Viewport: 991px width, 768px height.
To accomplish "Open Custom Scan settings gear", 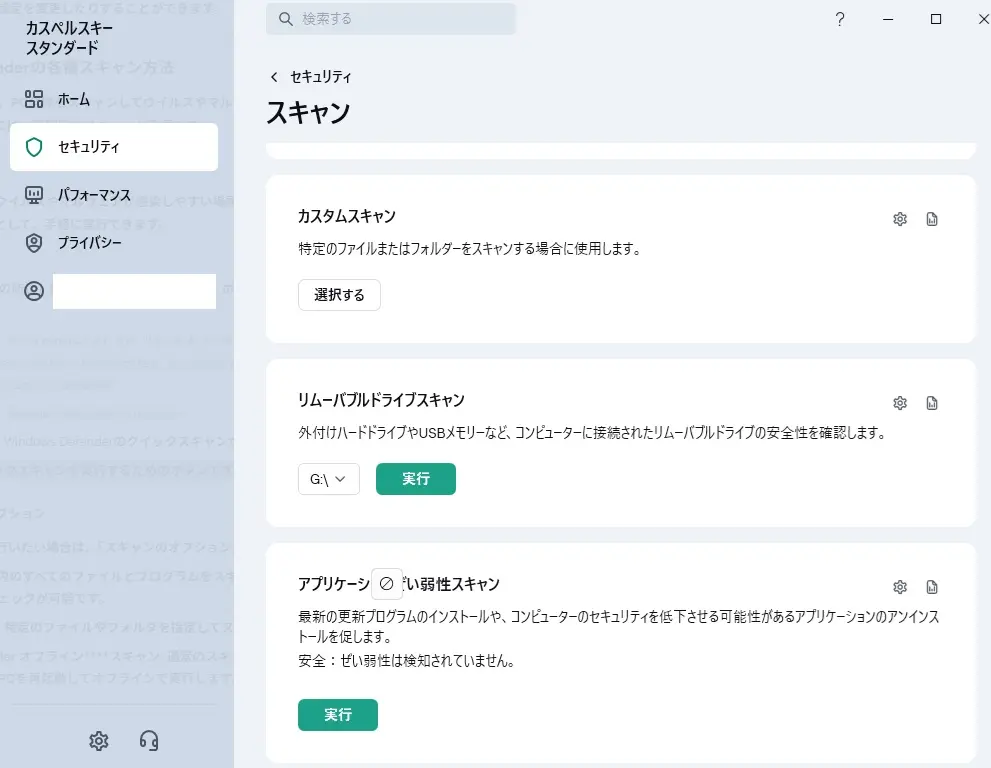I will point(900,219).
